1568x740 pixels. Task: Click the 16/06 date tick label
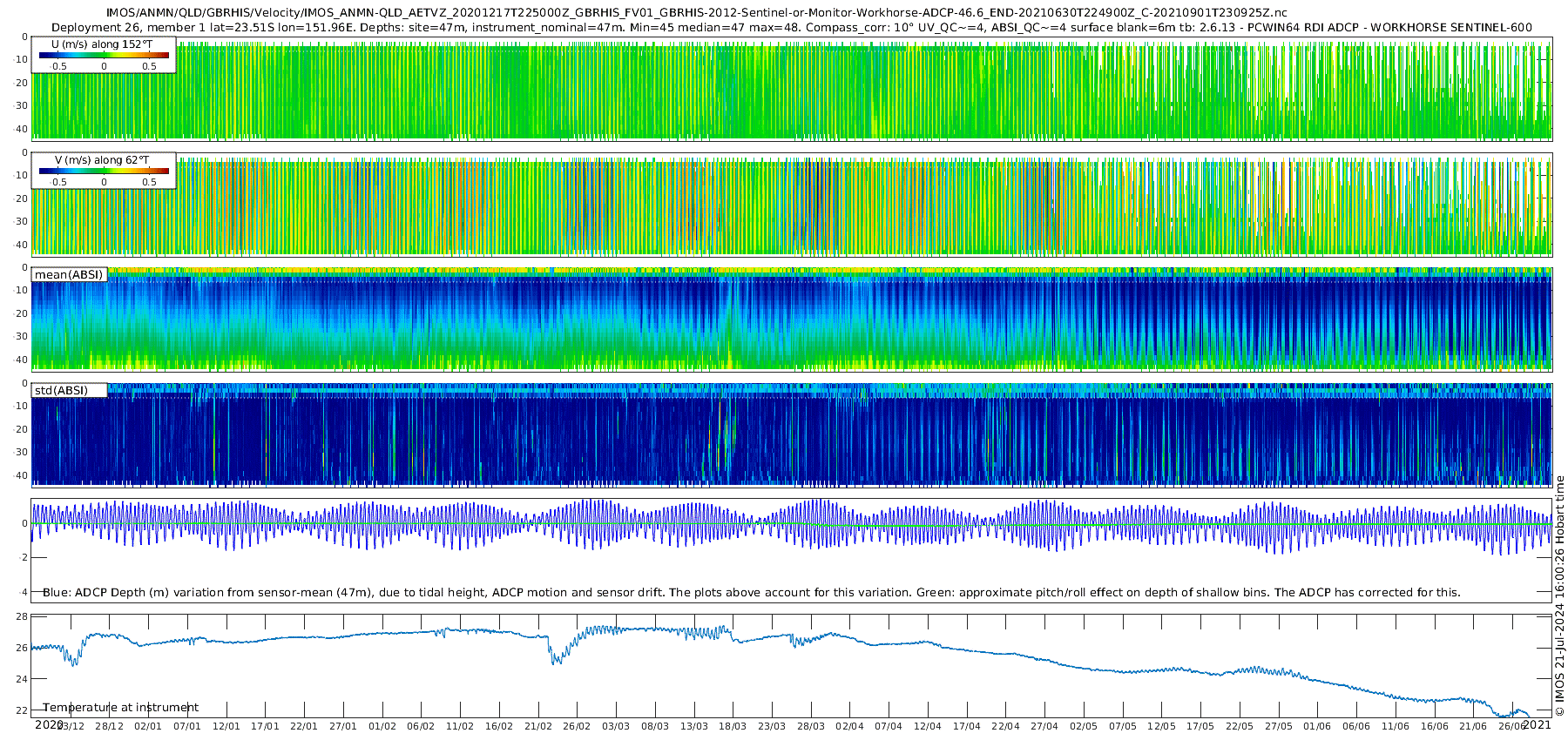click(1434, 726)
